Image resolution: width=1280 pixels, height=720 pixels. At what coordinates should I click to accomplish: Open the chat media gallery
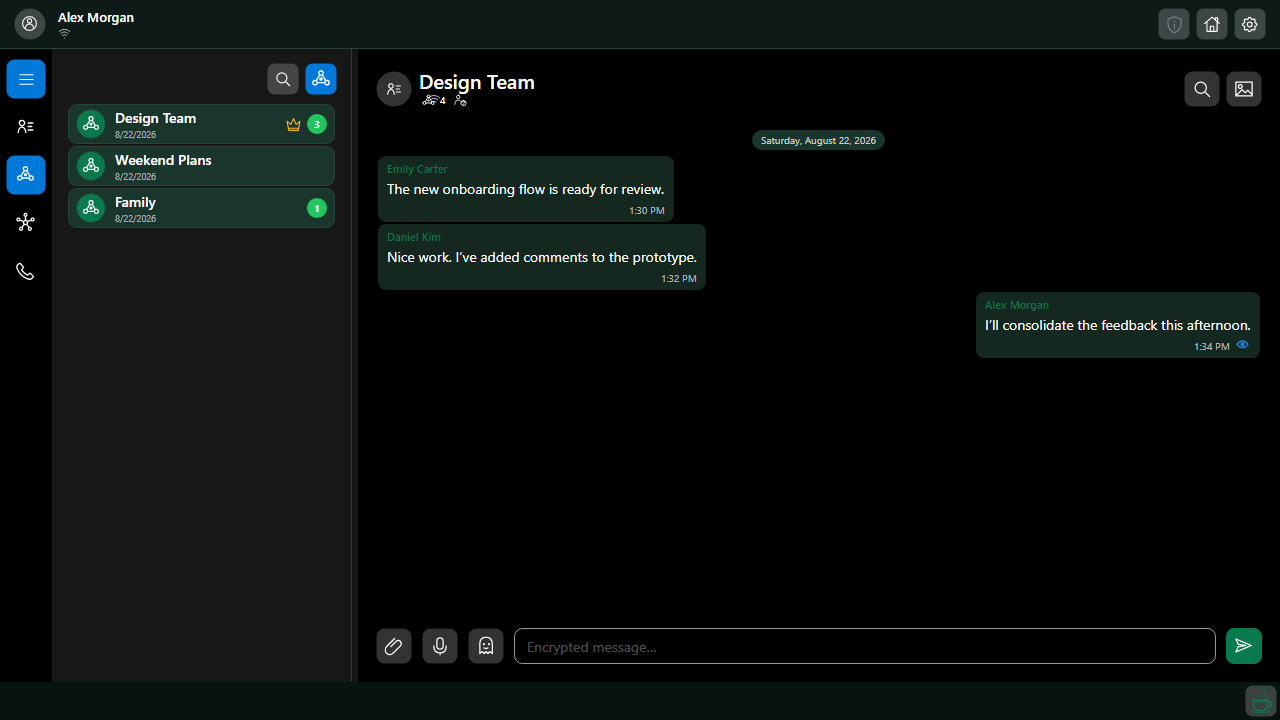[x=1244, y=89]
